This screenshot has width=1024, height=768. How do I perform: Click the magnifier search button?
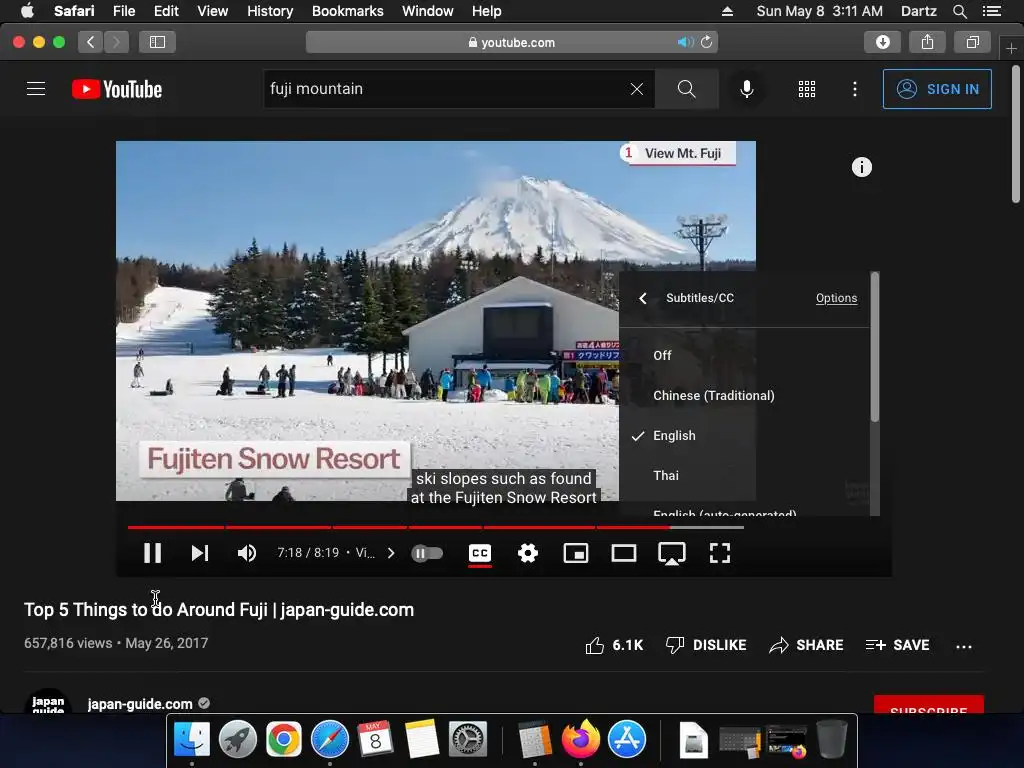pos(686,89)
